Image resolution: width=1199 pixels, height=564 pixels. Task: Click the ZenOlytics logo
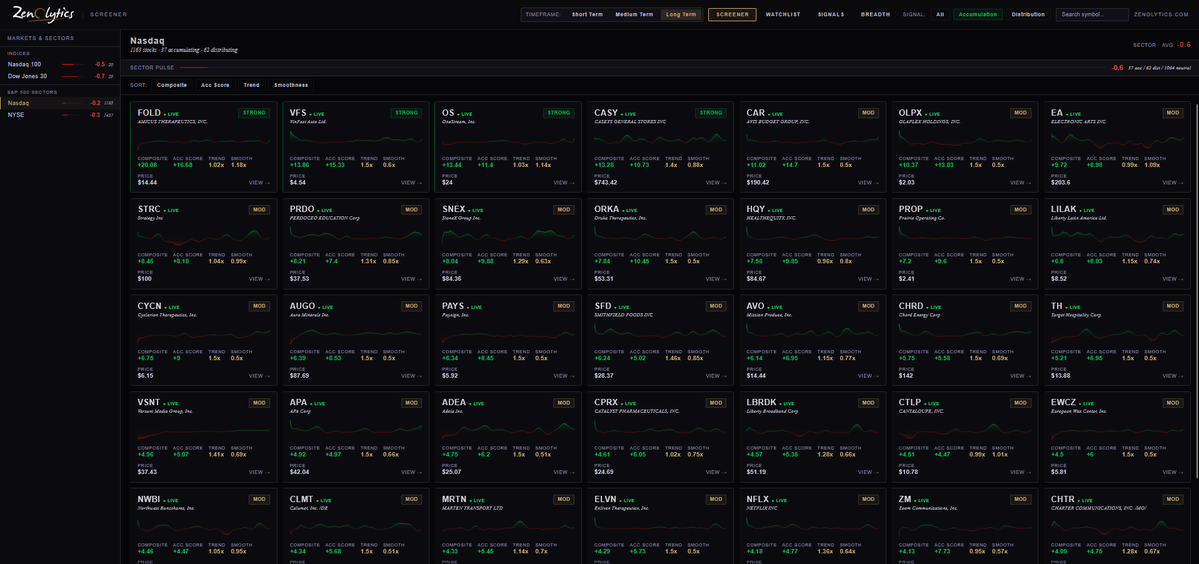[43, 14]
